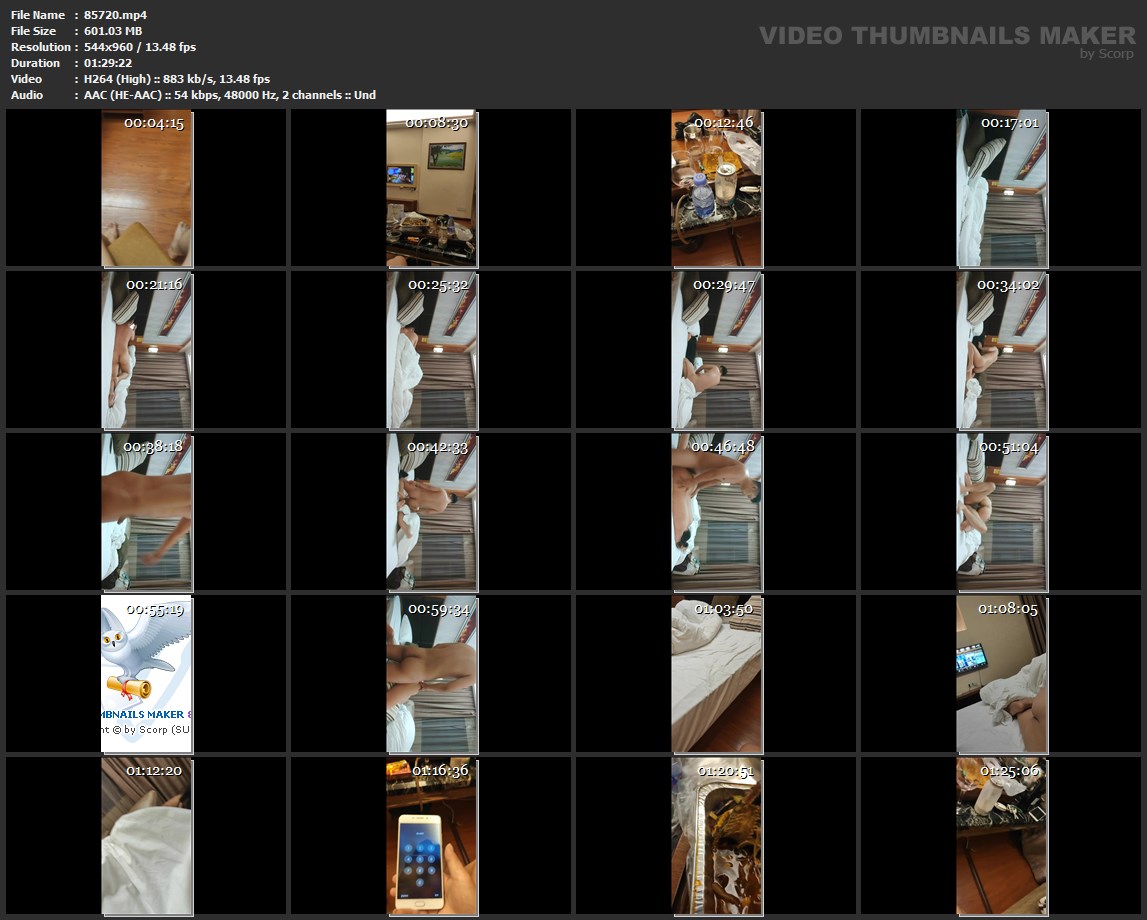This screenshot has height=920, width=1147.
Task: Select the frame stamped 00:17:01
Action: pos(1001,189)
